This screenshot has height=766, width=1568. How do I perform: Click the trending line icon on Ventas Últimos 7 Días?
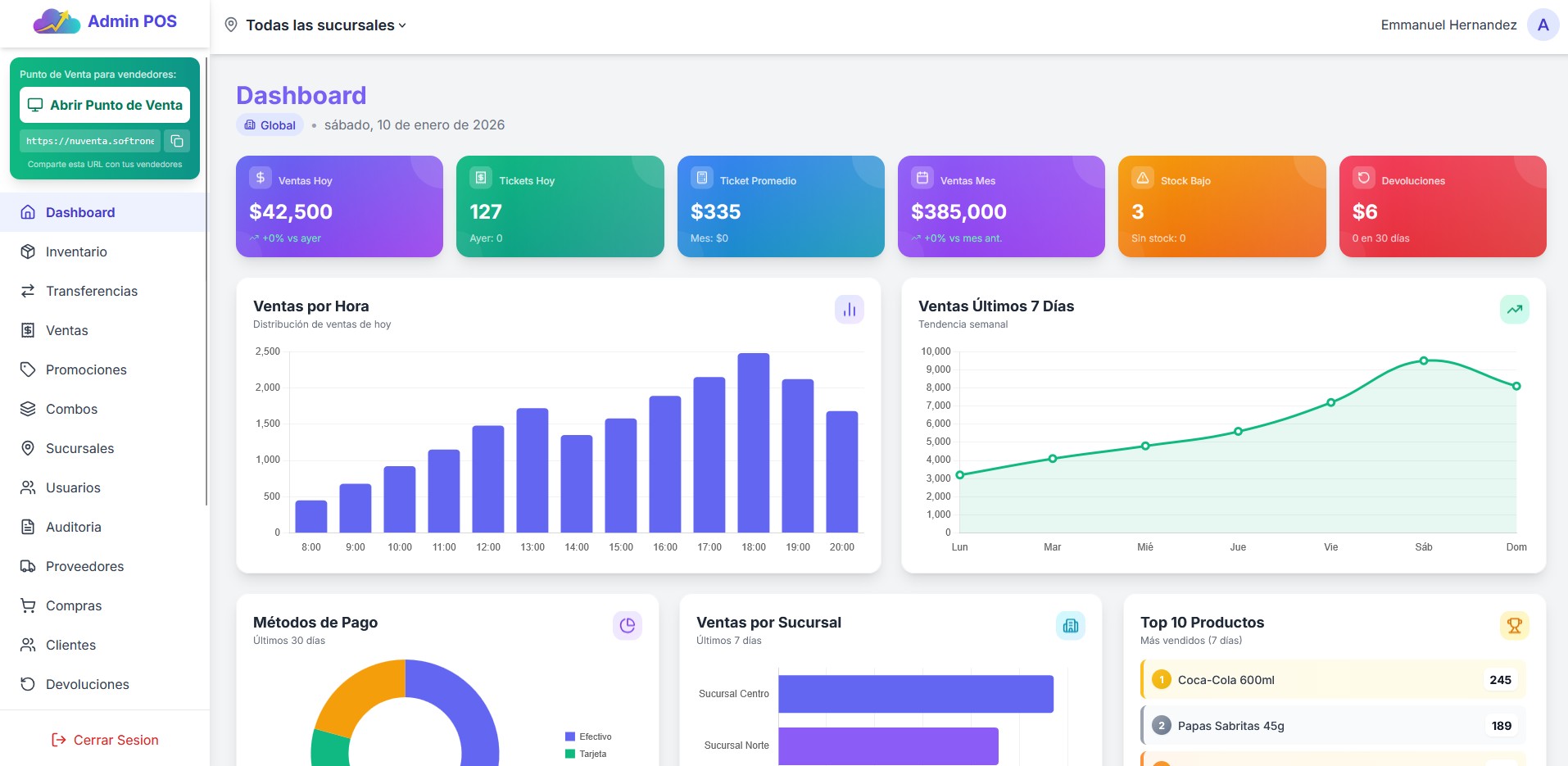[1514, 309]
